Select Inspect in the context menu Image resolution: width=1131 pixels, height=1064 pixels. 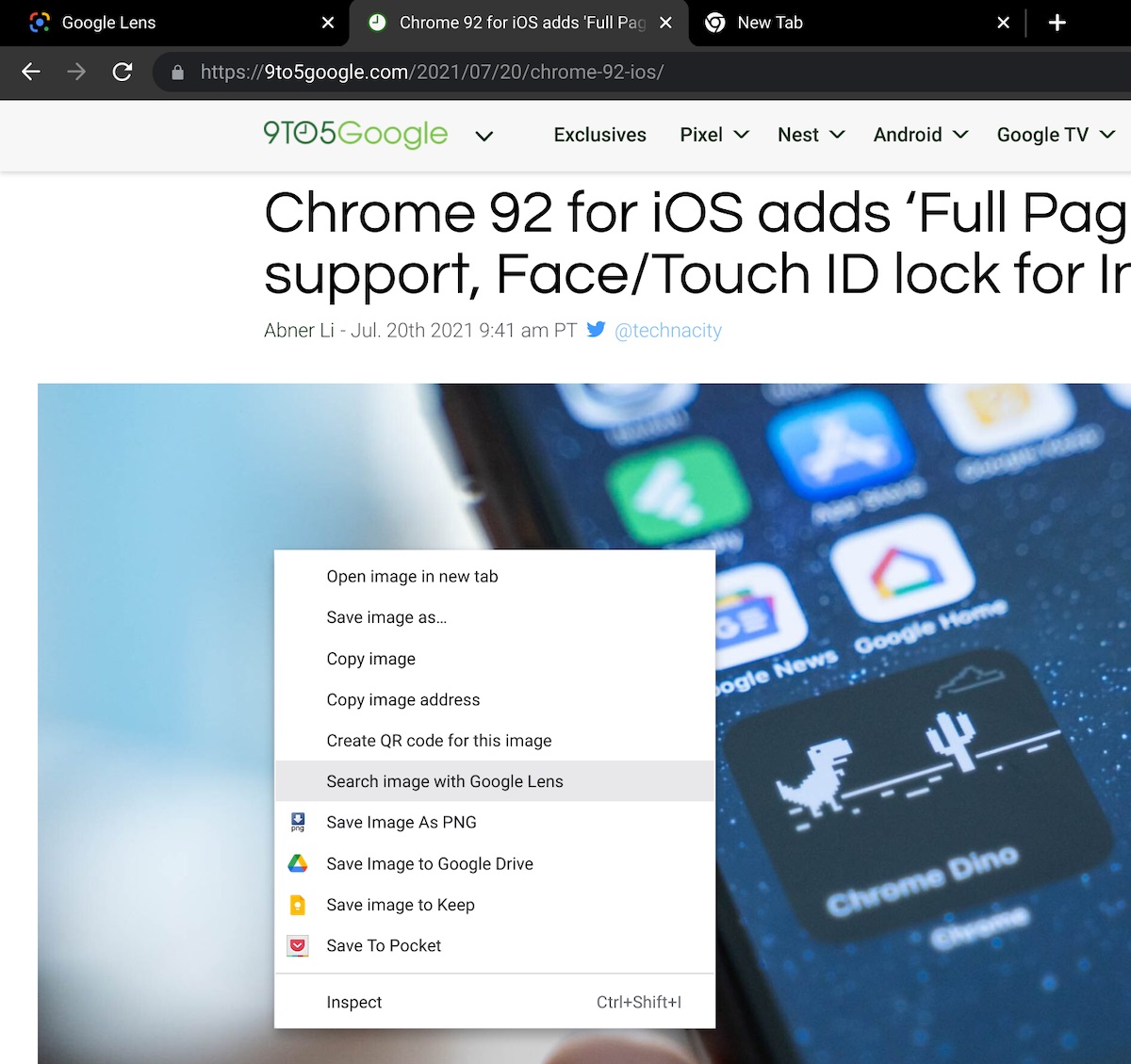495,1002
